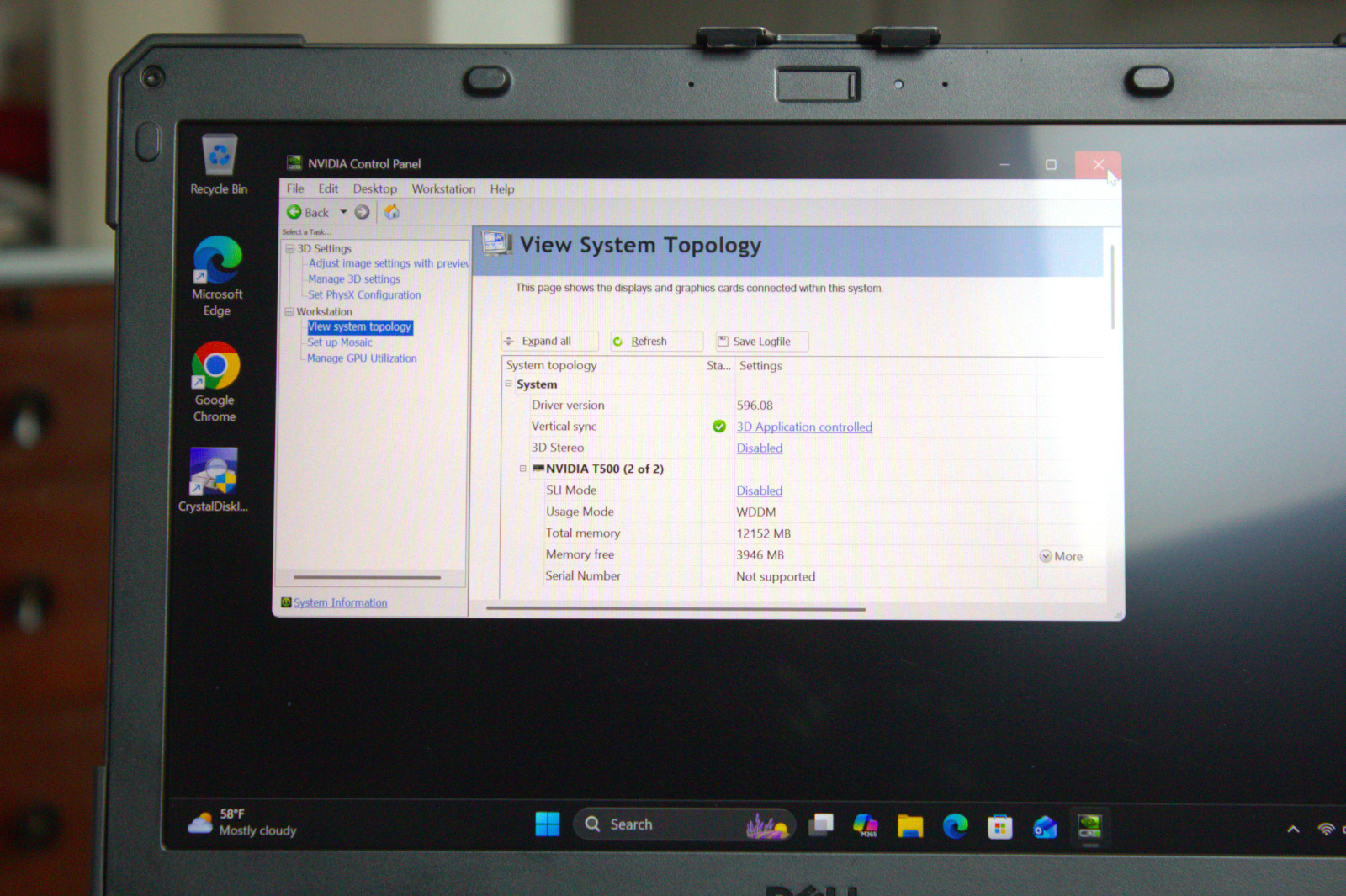Viewport: 1346px width, 896px height.
Task: Click NVIDIA Control Panel taskbar icon
Action: click(1090, 826)
